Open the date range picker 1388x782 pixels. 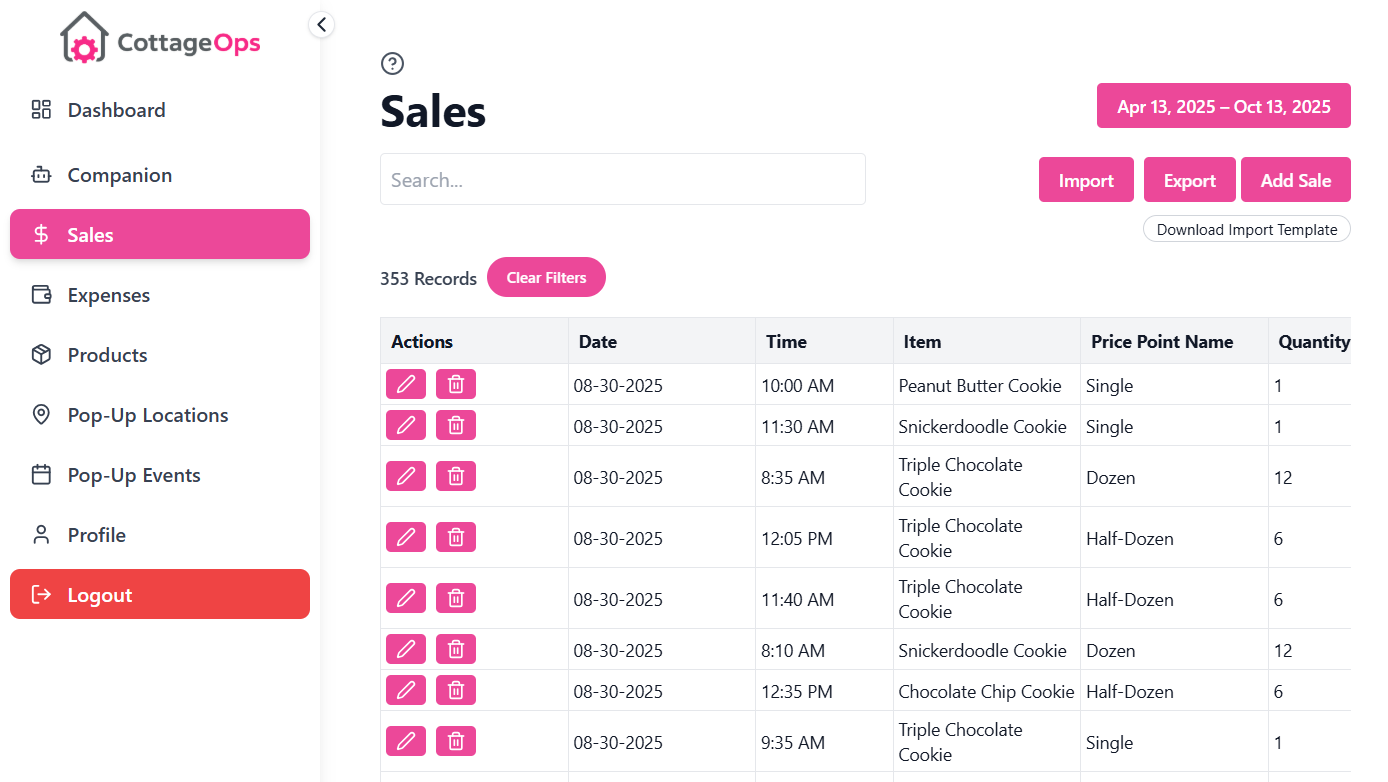point(1223,106)
